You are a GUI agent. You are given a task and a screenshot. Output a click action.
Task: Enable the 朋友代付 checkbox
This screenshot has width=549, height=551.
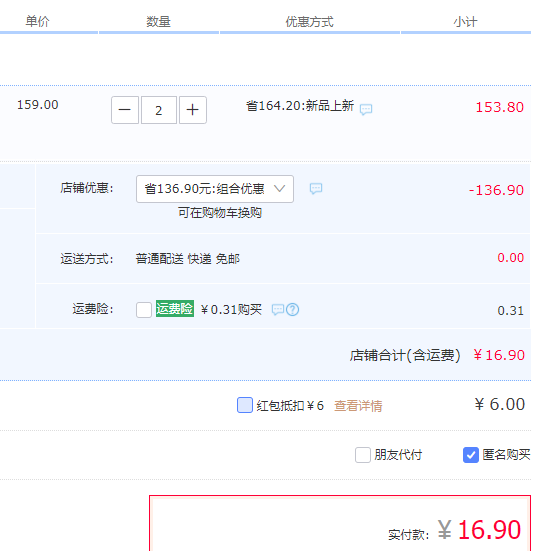[363, 455]
